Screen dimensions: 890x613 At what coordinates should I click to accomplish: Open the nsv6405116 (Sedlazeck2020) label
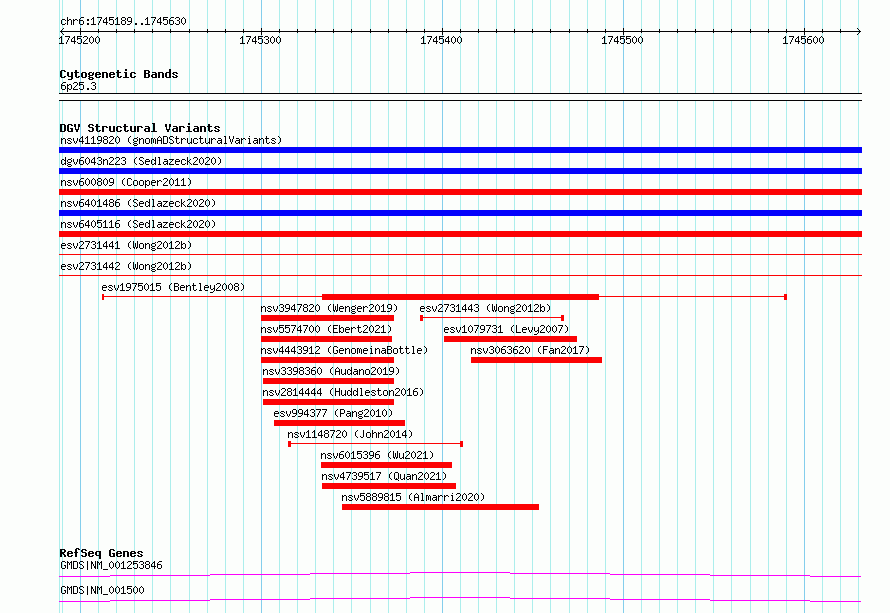tap(138, 224)
